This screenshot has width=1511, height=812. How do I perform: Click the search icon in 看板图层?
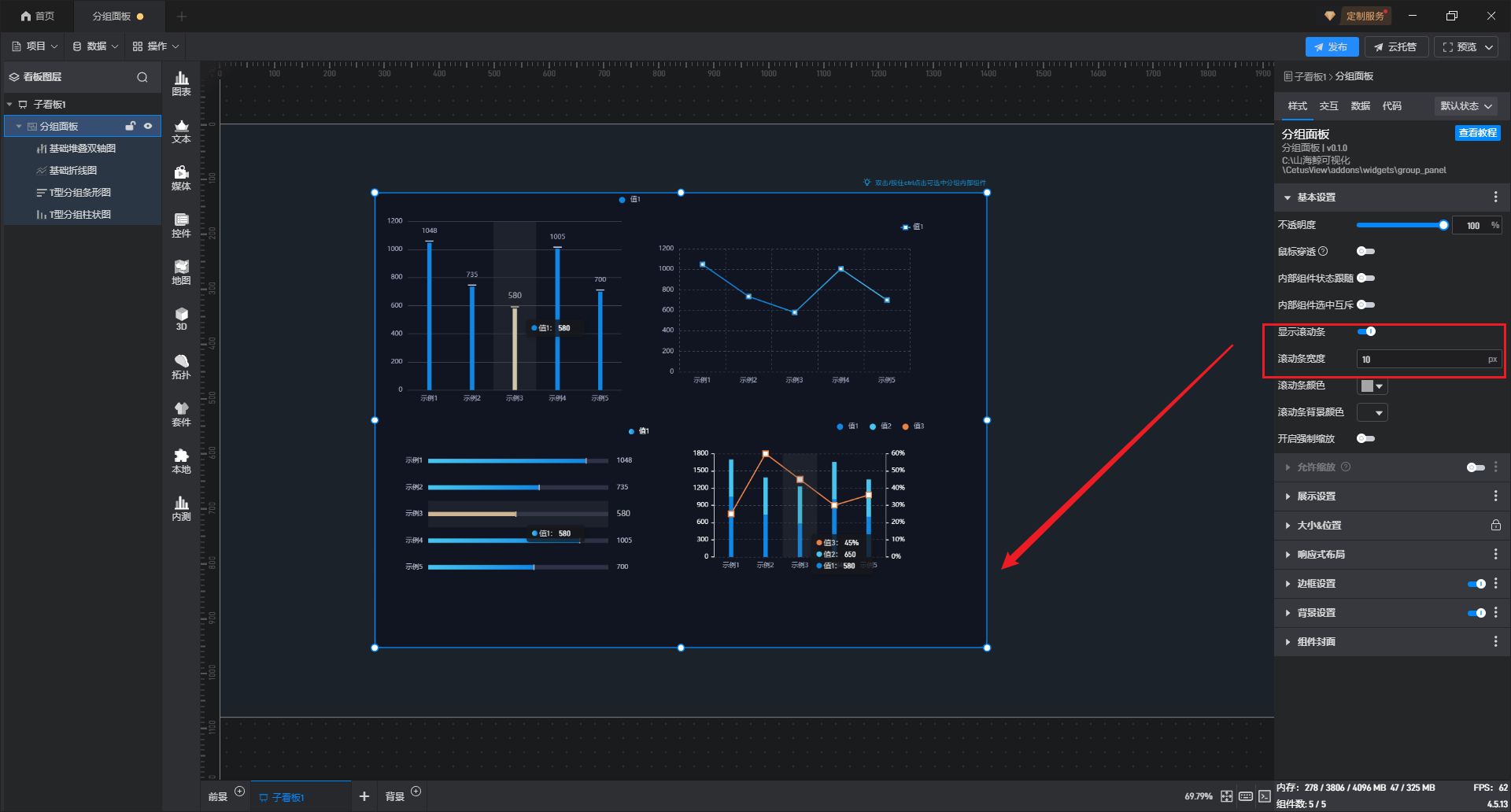pyautogui.click(x=142, y=77)
